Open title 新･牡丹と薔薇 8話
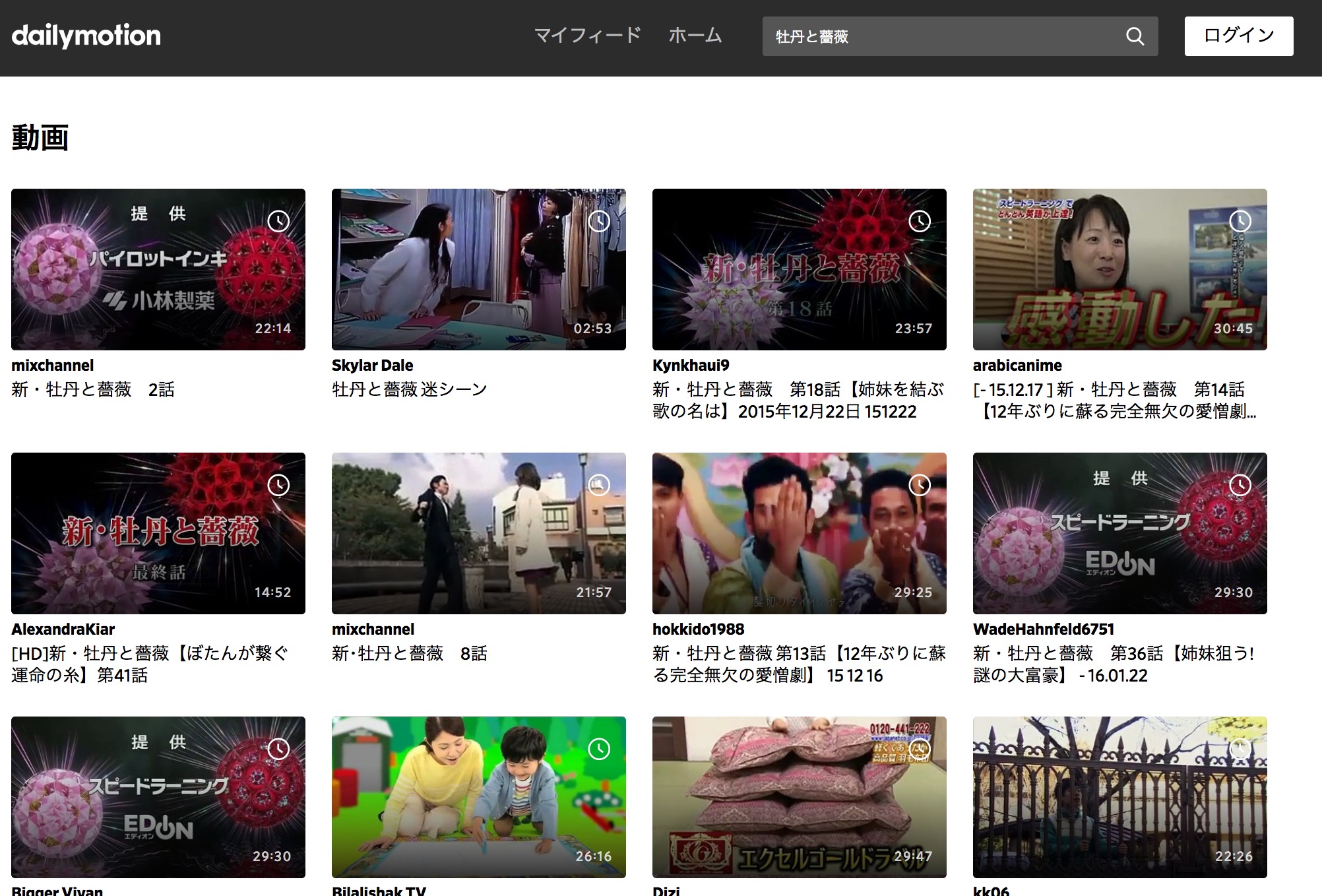Screen dimensions: 1322x896 (x=410, y=654)
